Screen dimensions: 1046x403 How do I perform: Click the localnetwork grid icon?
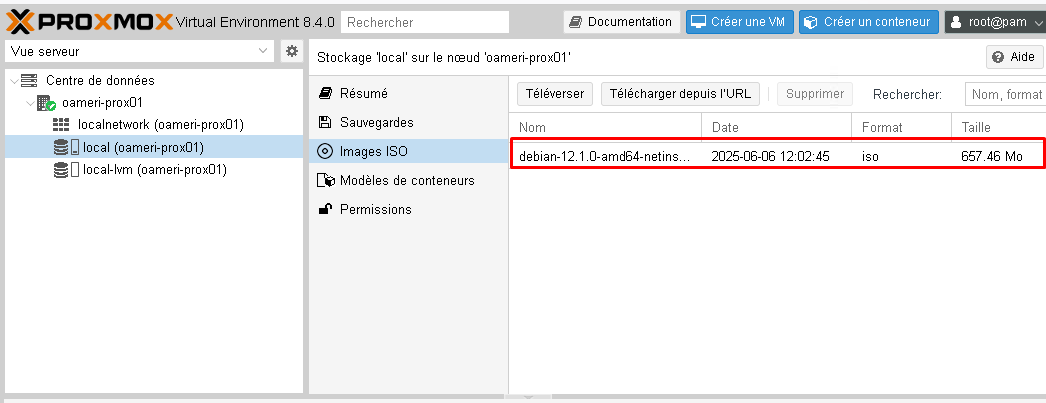(x=61, y=125)
